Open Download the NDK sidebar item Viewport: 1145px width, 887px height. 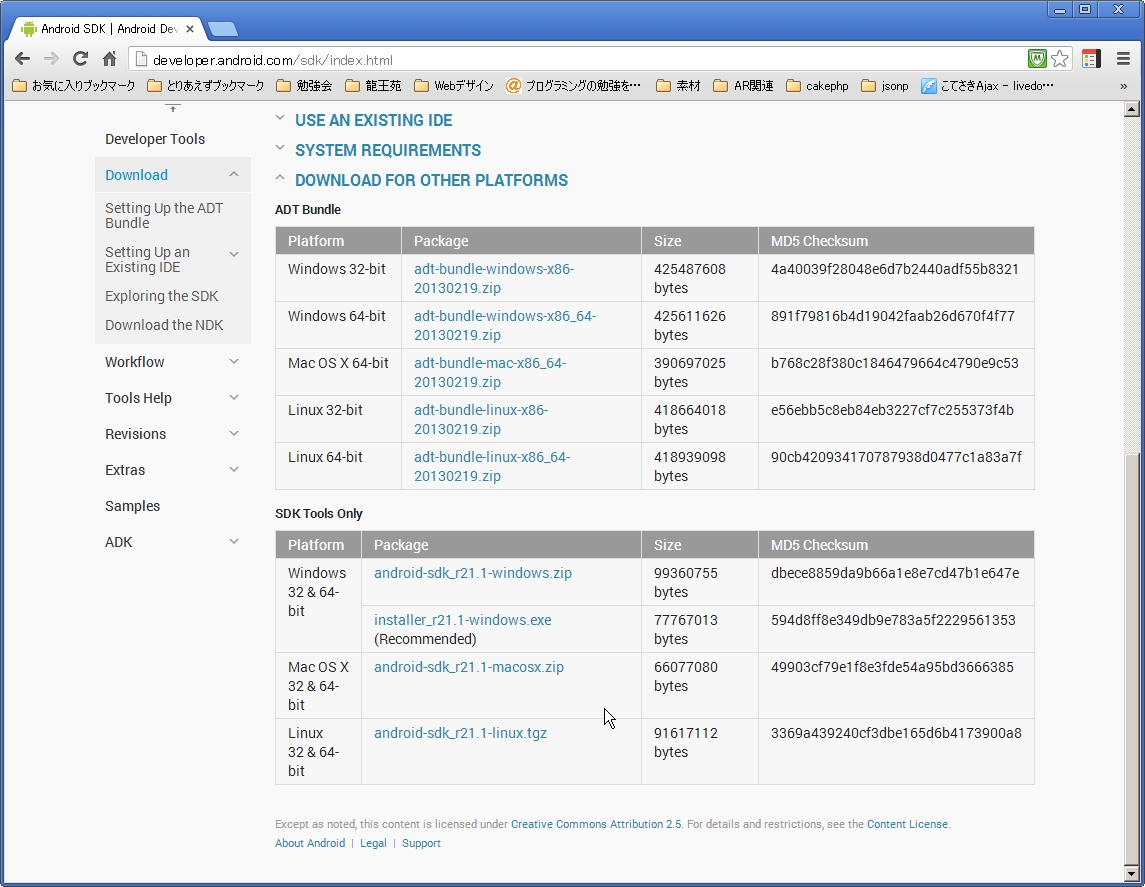pyautogui.click(x=164, y=325)
